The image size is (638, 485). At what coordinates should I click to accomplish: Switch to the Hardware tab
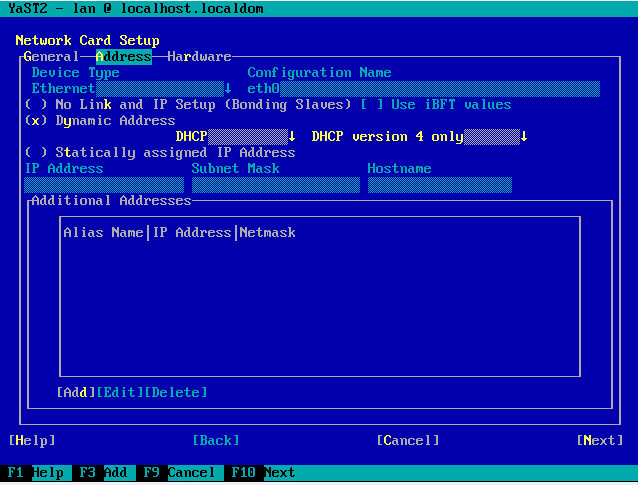coord(199,56)
